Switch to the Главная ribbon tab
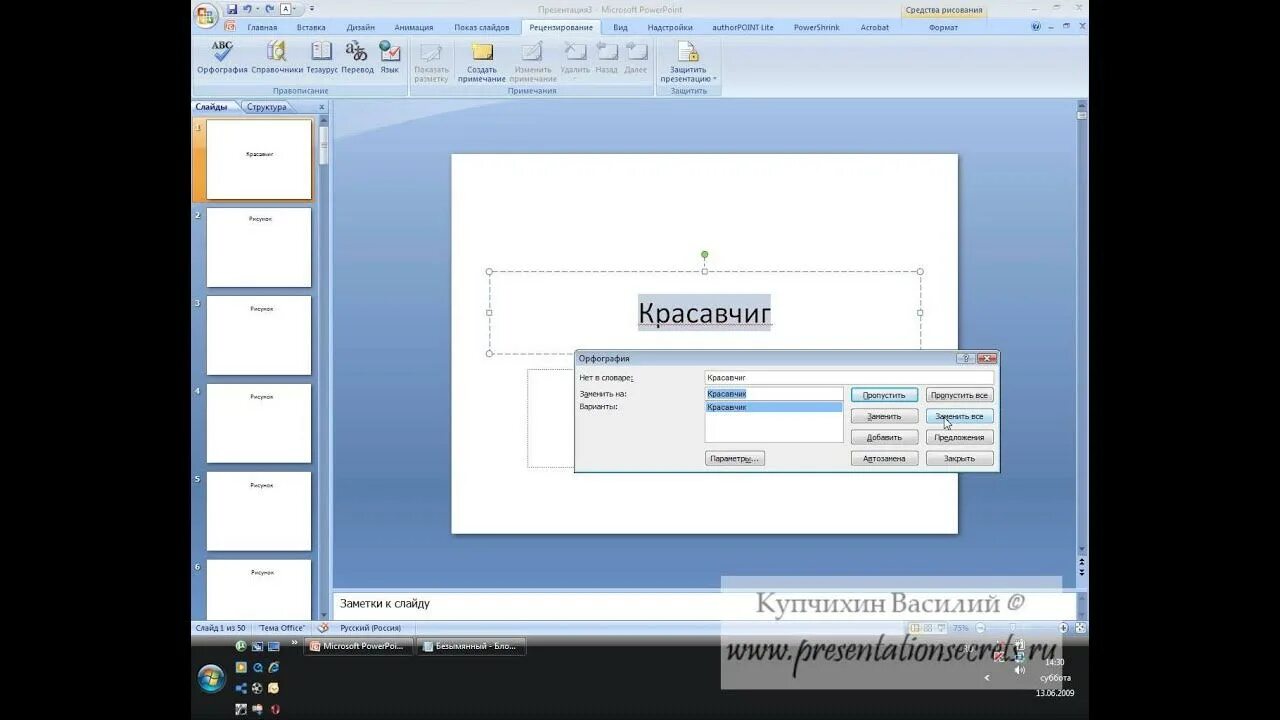This screenshot has width=1280, height=720. [x=262, y=27]
